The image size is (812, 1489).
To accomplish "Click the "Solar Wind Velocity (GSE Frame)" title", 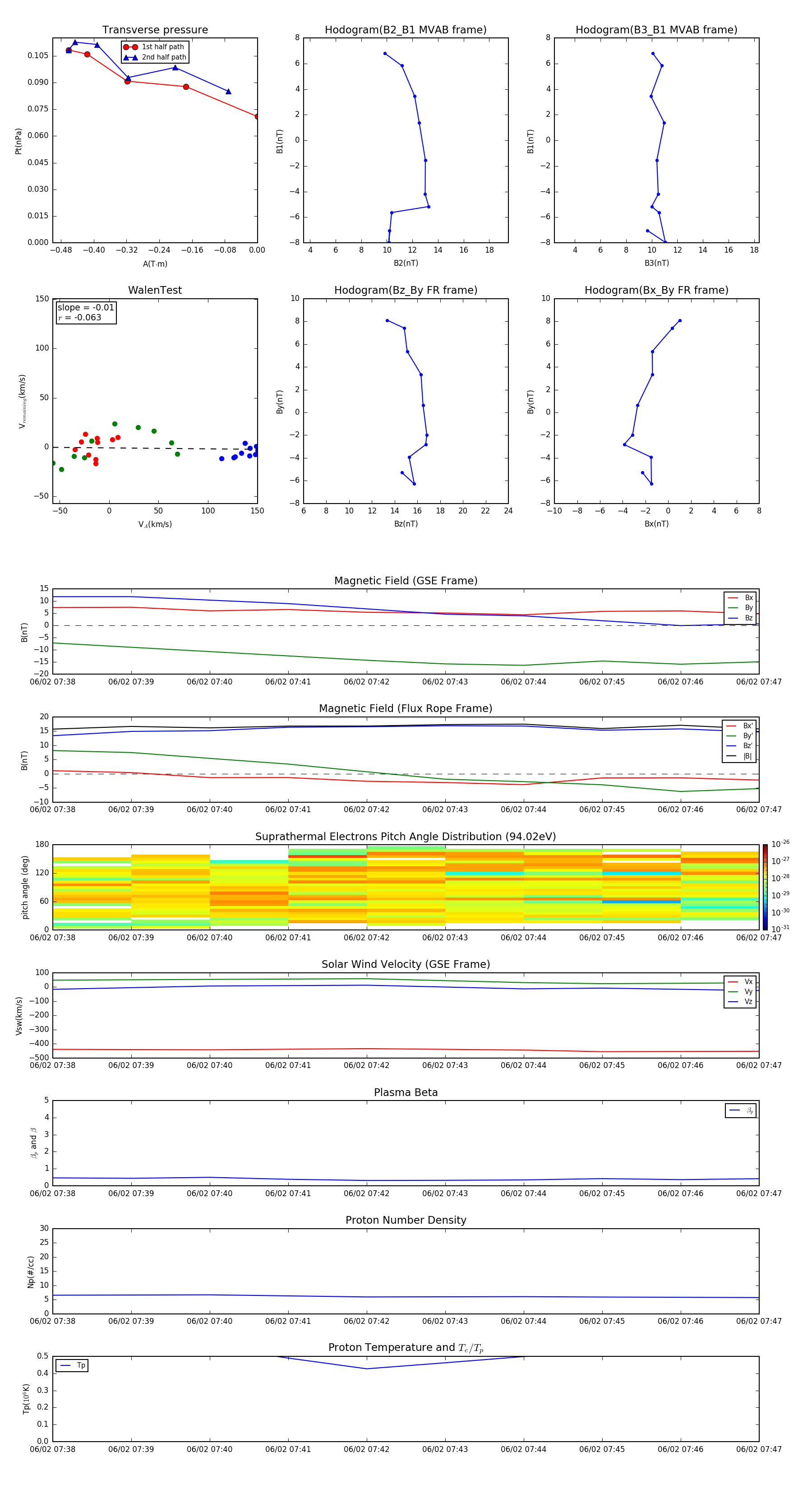I will tap(406, 964).
